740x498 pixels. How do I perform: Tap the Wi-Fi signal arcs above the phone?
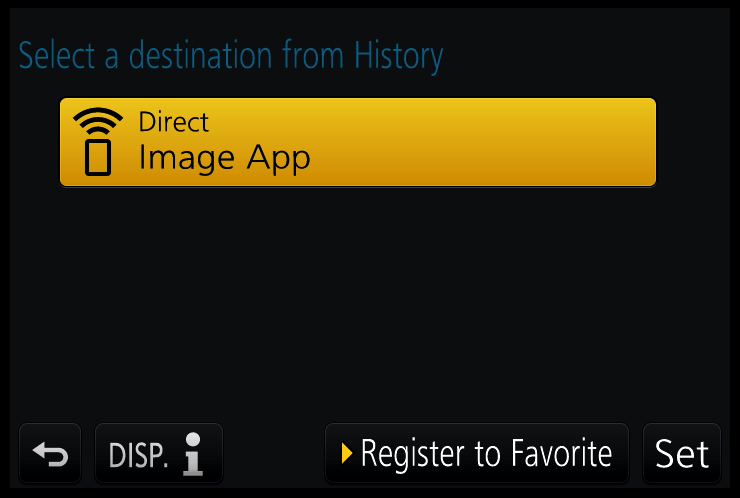tap(98, 120)
